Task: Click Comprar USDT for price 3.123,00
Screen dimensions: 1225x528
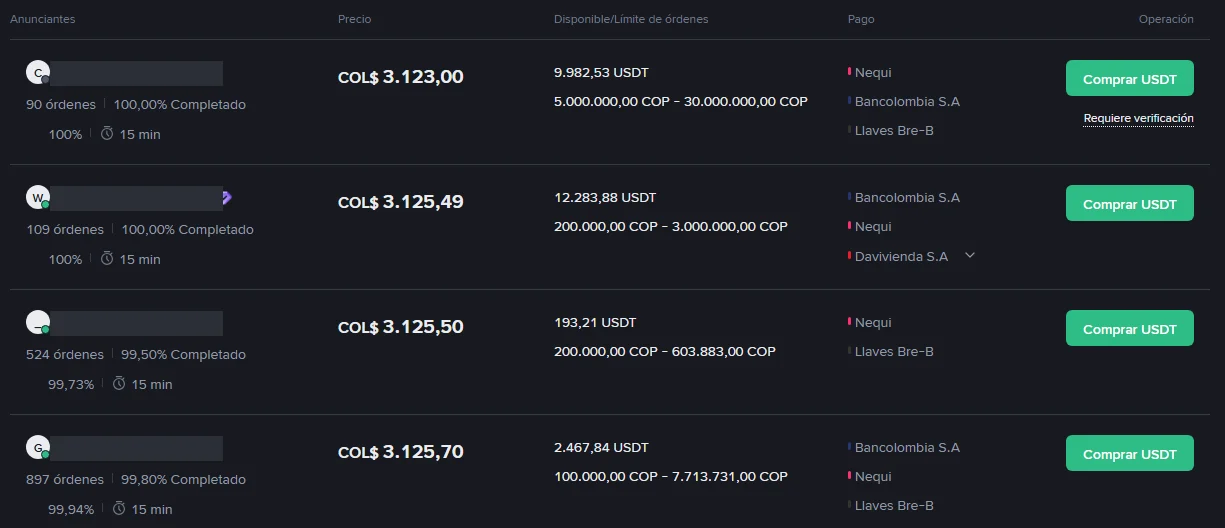Action: (x=1130, y=78)
